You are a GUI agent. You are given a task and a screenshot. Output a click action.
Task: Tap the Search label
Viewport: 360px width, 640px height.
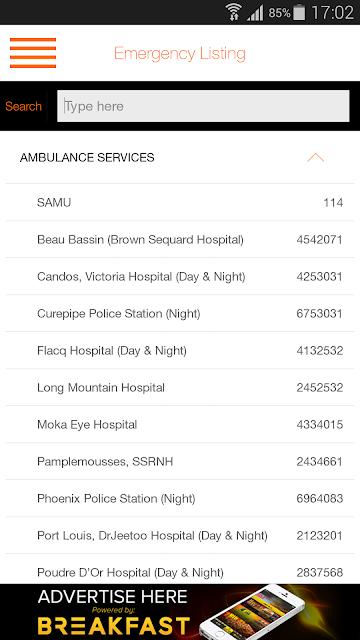23,106
